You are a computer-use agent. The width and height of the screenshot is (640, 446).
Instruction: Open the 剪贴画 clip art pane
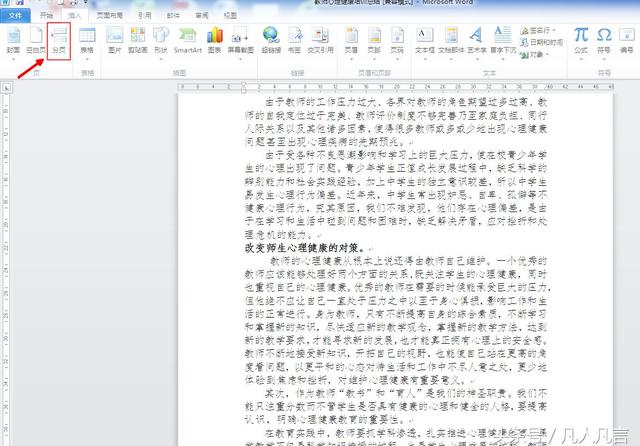coord(138,41)
